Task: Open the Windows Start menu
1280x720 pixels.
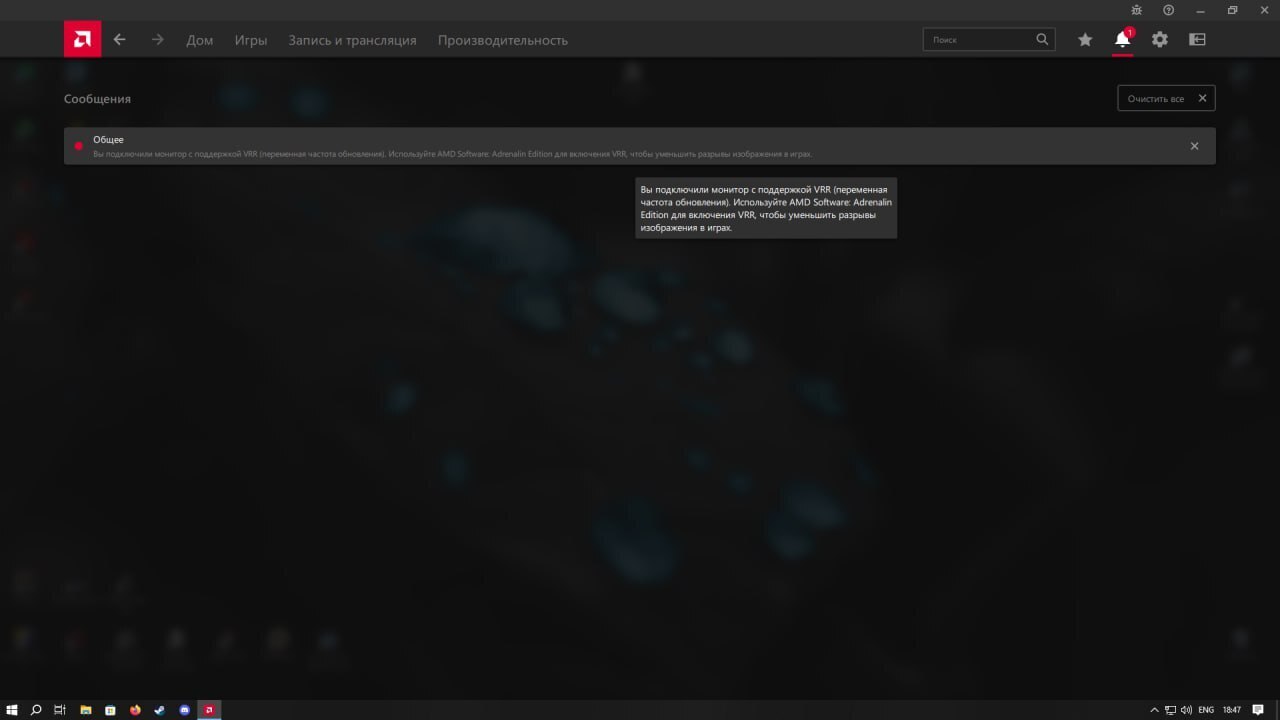Action: [12, 710]
